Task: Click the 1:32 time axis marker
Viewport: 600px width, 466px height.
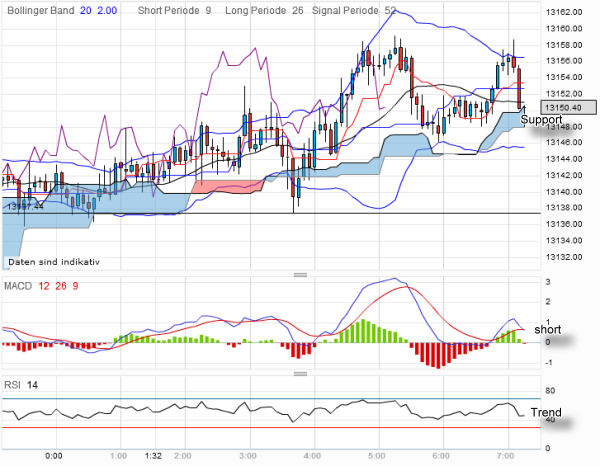Action: [x=153, y=456]
